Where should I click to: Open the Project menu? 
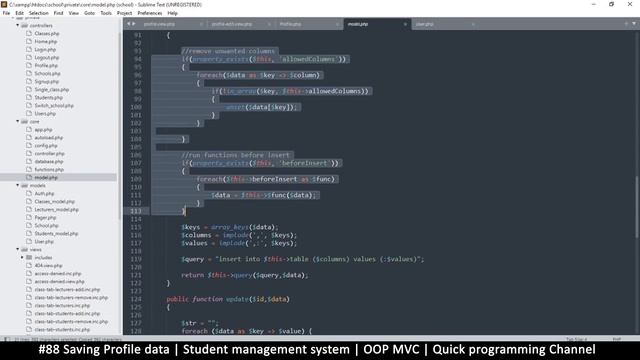[124, 13]
